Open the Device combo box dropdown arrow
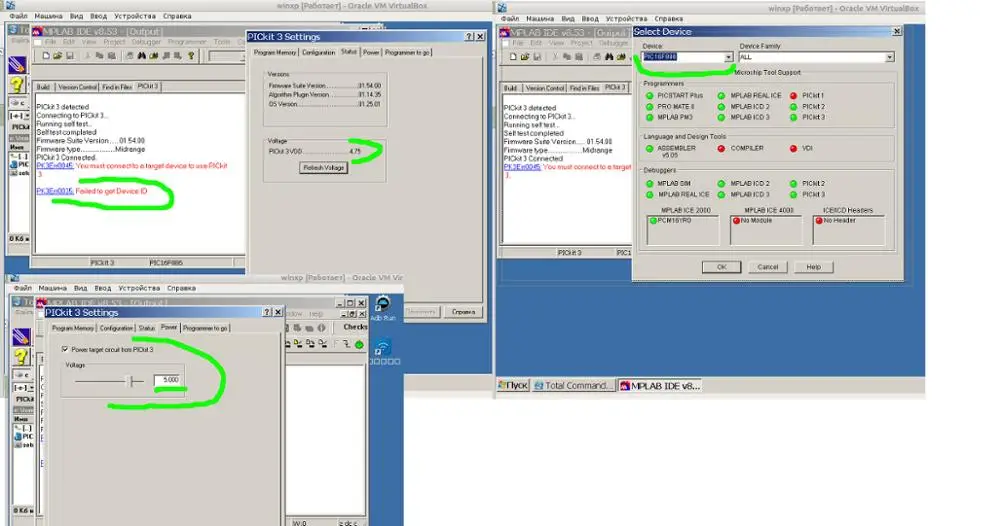Viewport: 1000px width, 526px height. coord(728,57)
